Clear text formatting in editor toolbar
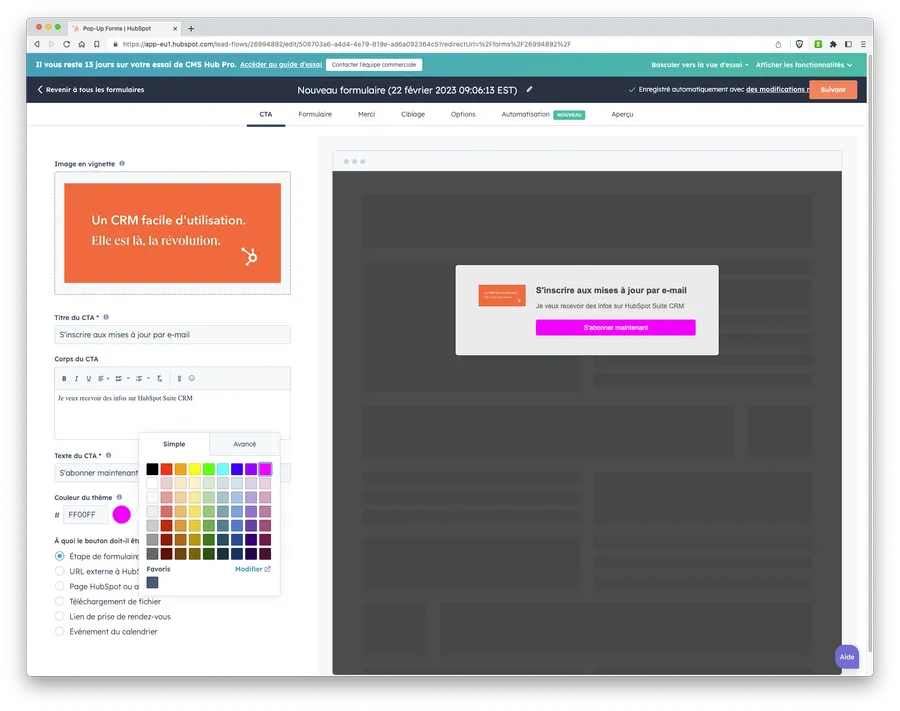This screenshot has width=900, height=711. tap(160, 379)
